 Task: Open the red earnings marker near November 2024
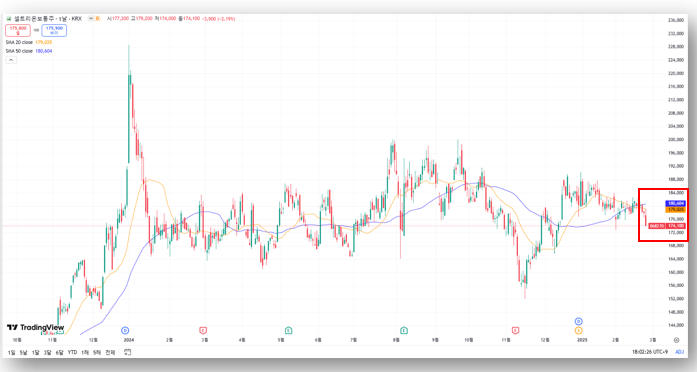click(515, 330)
